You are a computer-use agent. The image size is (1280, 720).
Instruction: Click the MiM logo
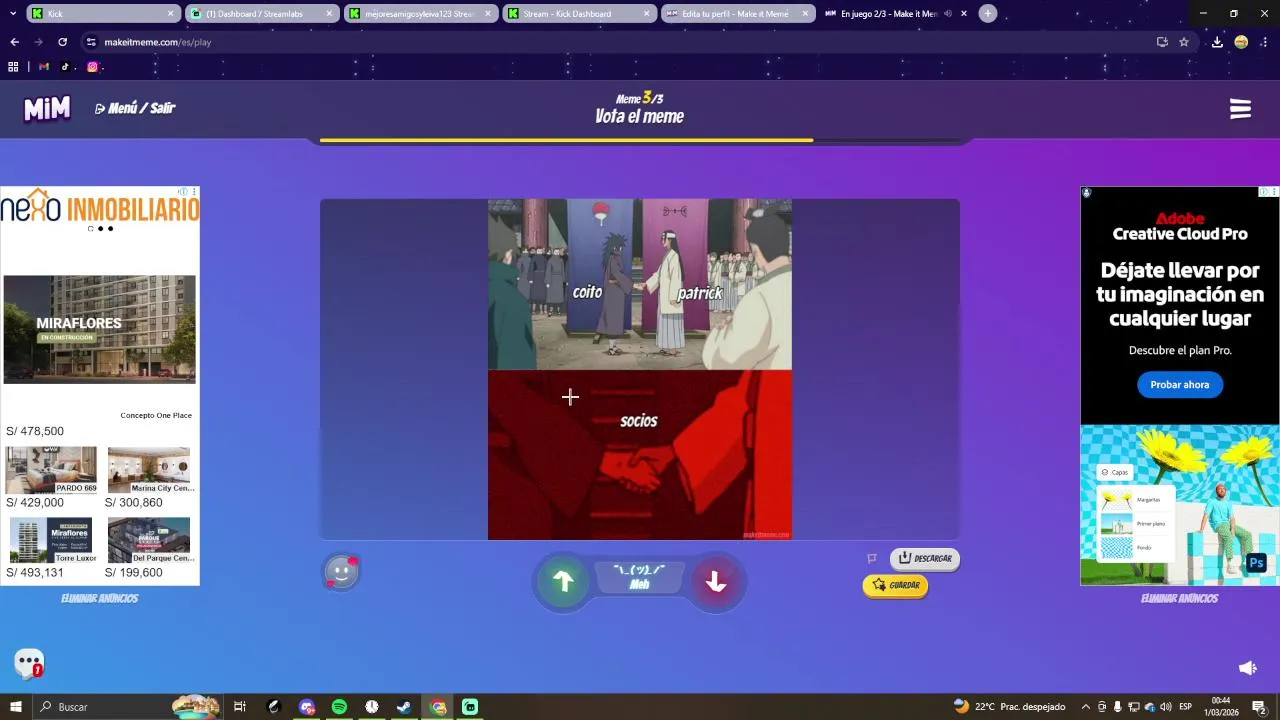pos(47,108)
